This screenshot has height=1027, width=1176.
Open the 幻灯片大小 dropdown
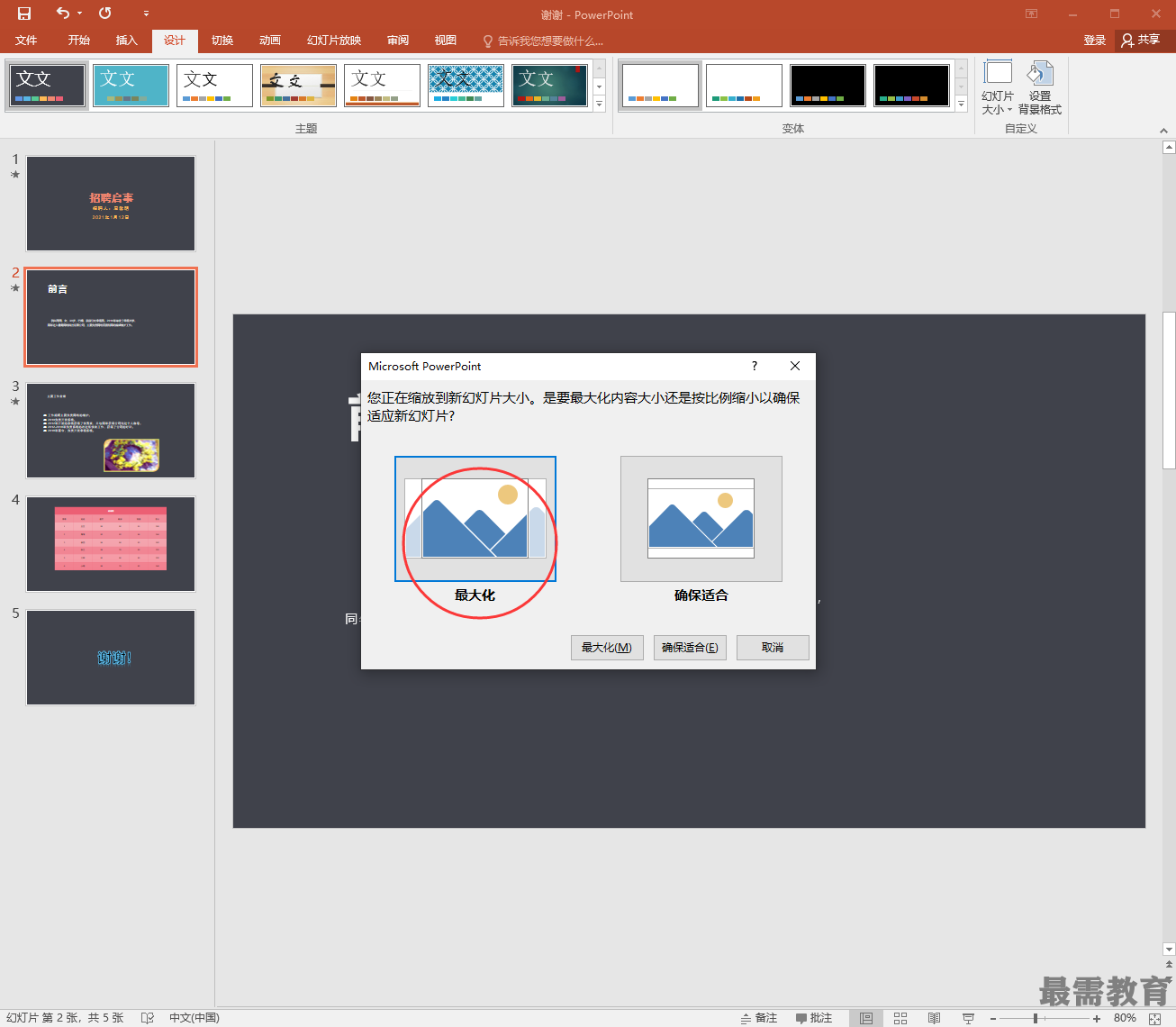pos(998,87)
